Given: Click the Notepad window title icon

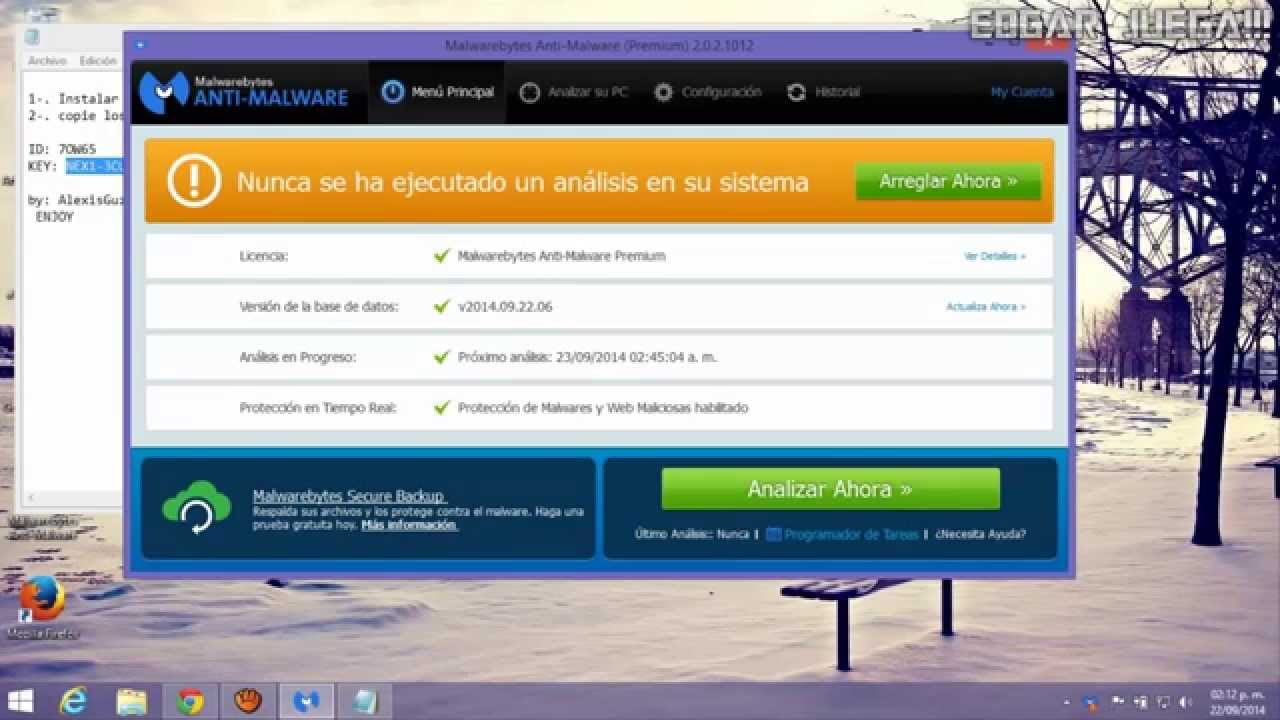Looking at the screenshot, I should [x=32, y=37].
